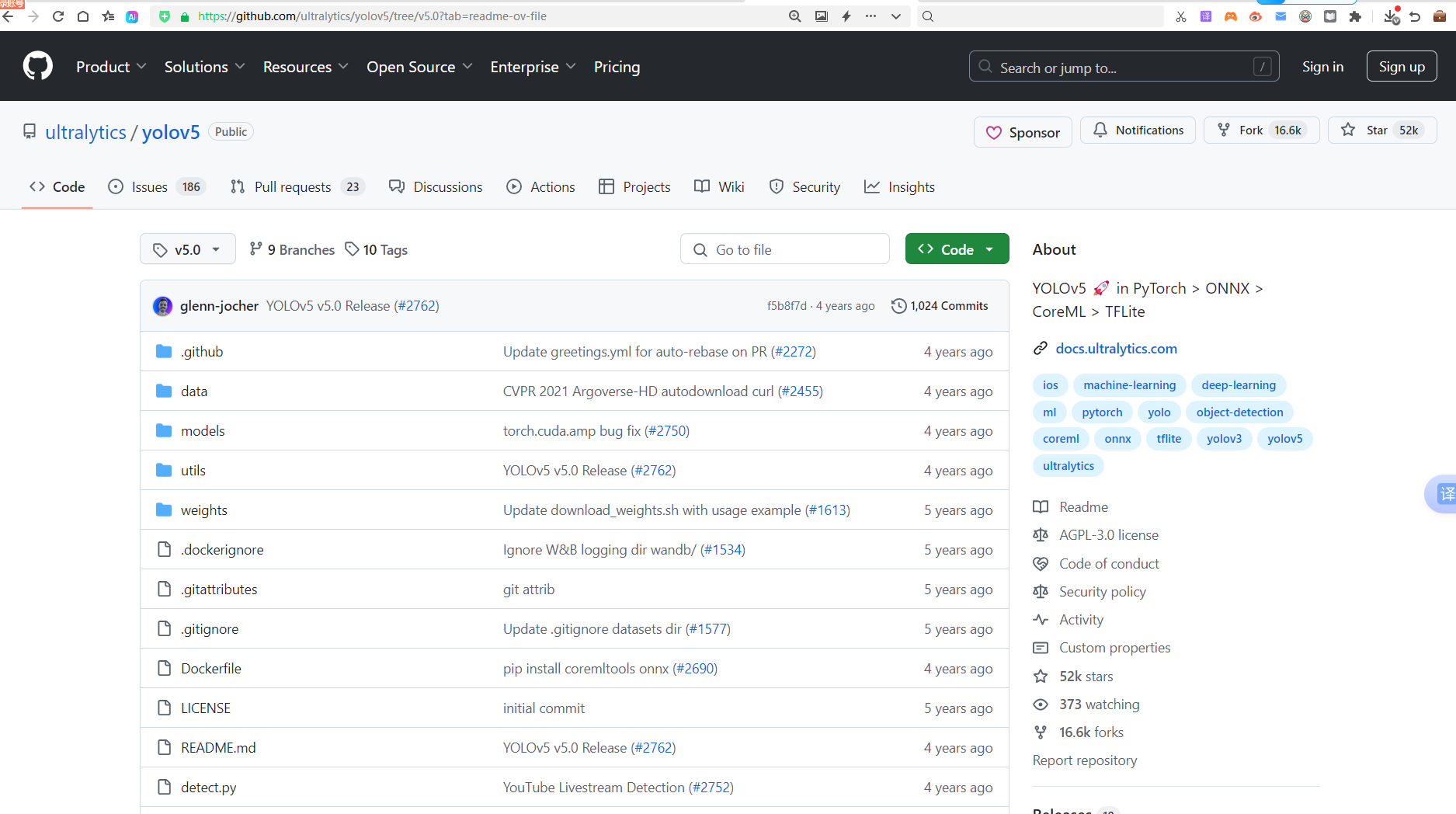Viewport: 1456px width, 814px height.
Task: Open the Discussions tab
Action: click(x=436, y=186)
